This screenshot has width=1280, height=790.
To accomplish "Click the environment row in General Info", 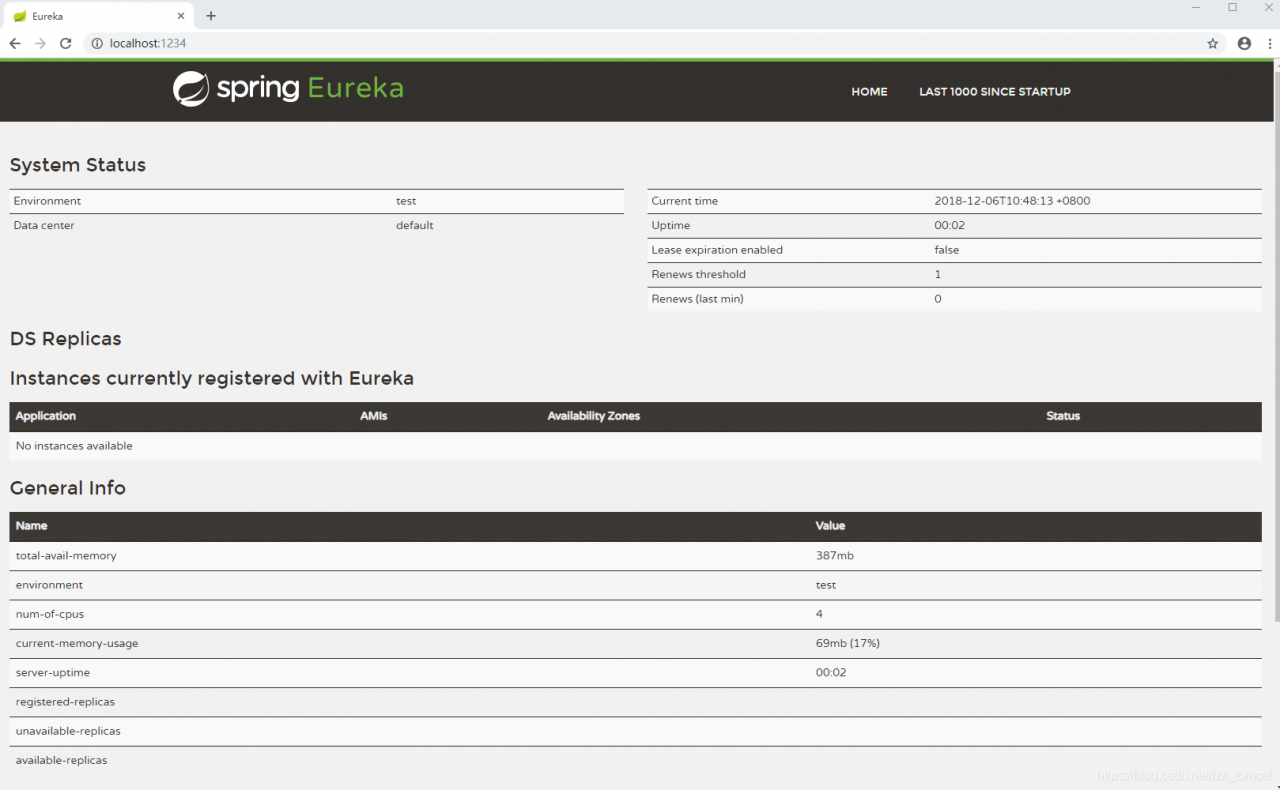I will click(x=636, y=585).
